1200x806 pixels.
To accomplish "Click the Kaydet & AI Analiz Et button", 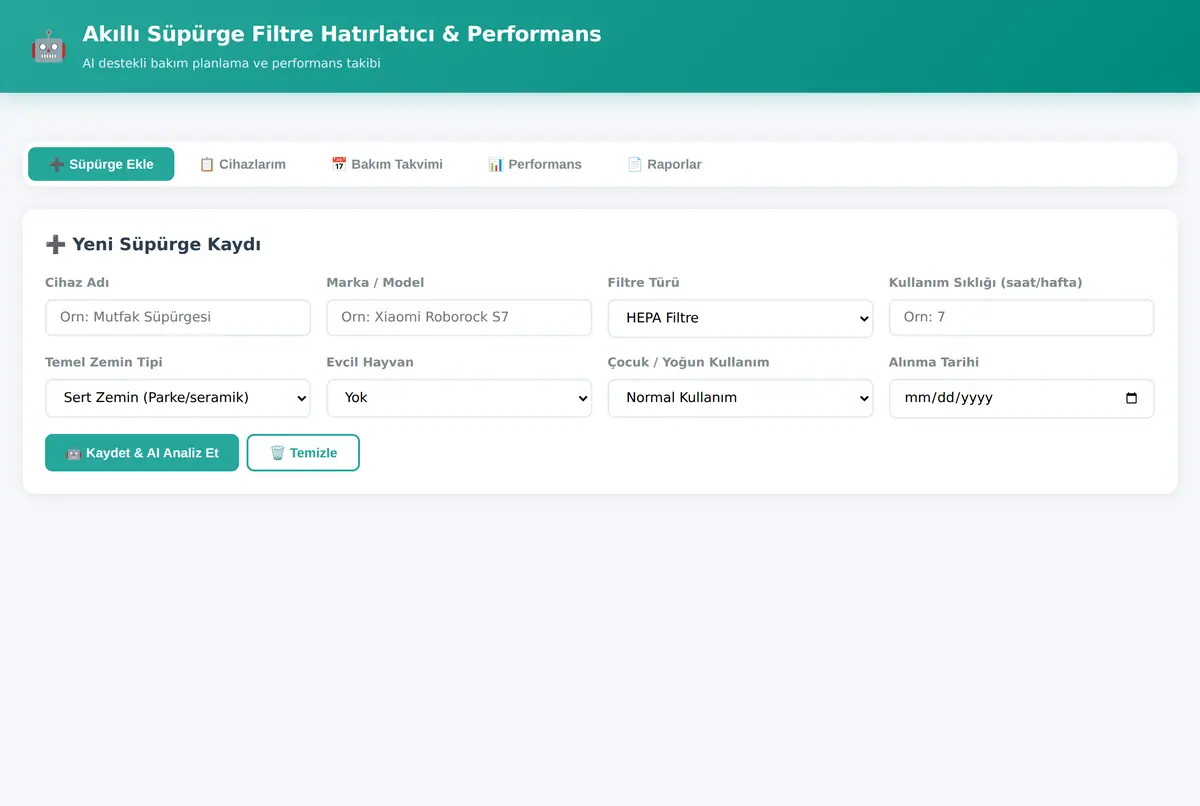I will coord(142,453).
